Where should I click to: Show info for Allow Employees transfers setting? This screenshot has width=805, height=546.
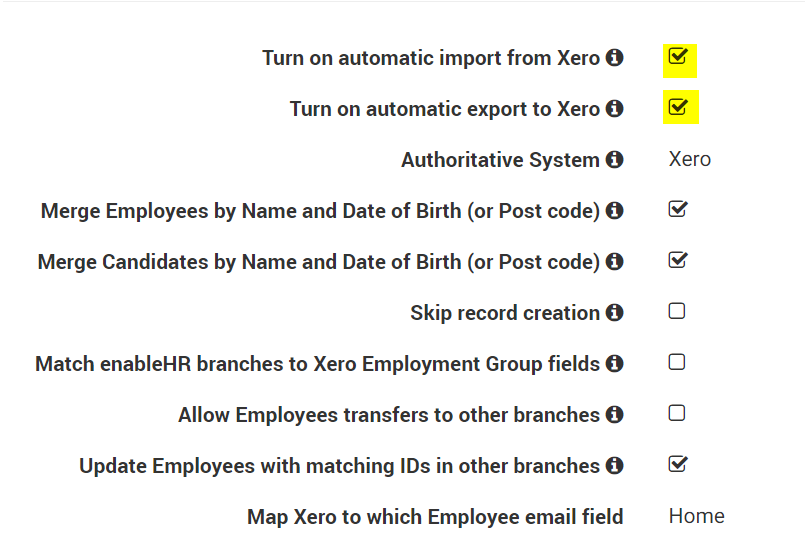click(x=615, y=414)
